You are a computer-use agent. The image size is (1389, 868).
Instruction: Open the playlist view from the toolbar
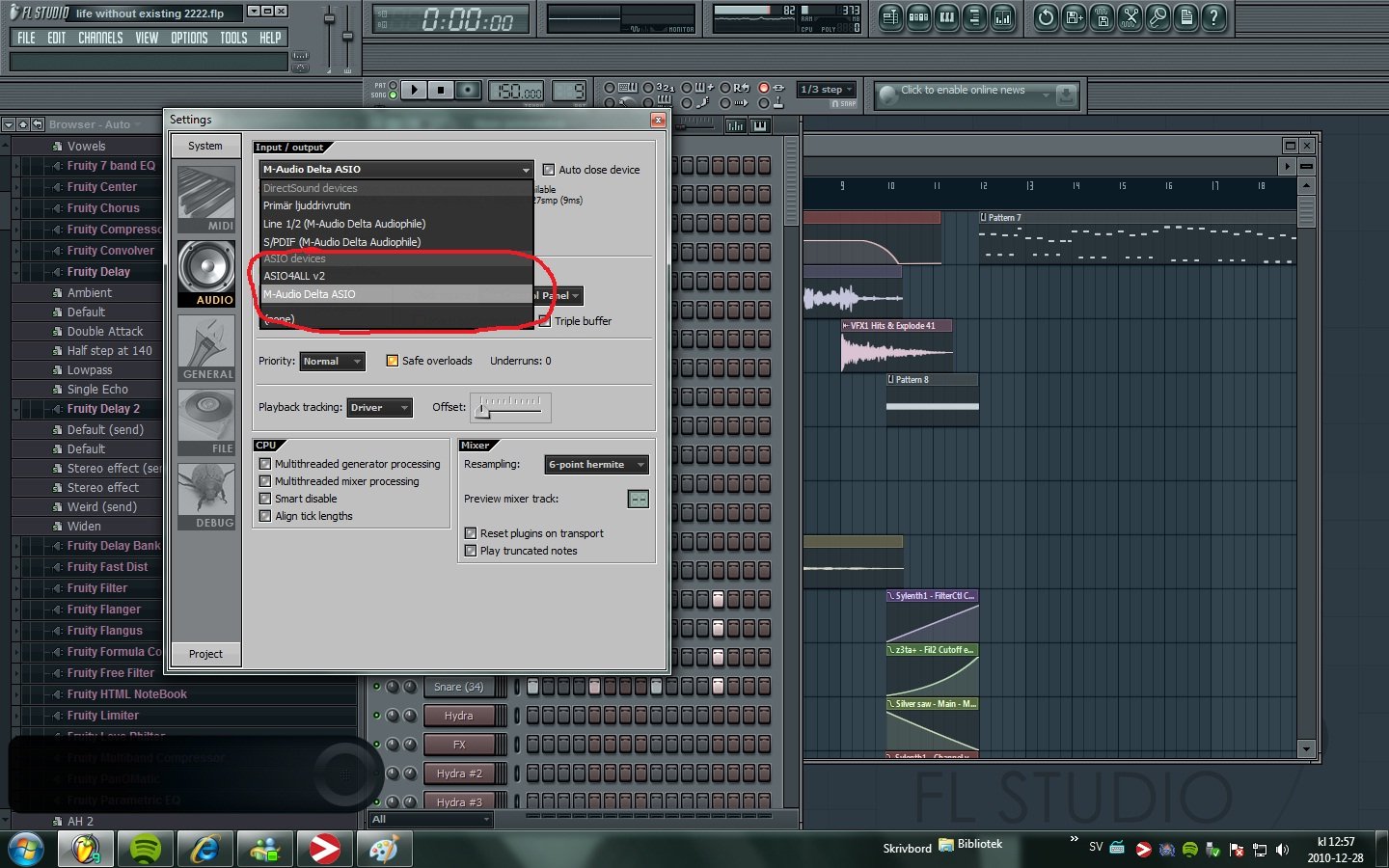pos(891,16)
